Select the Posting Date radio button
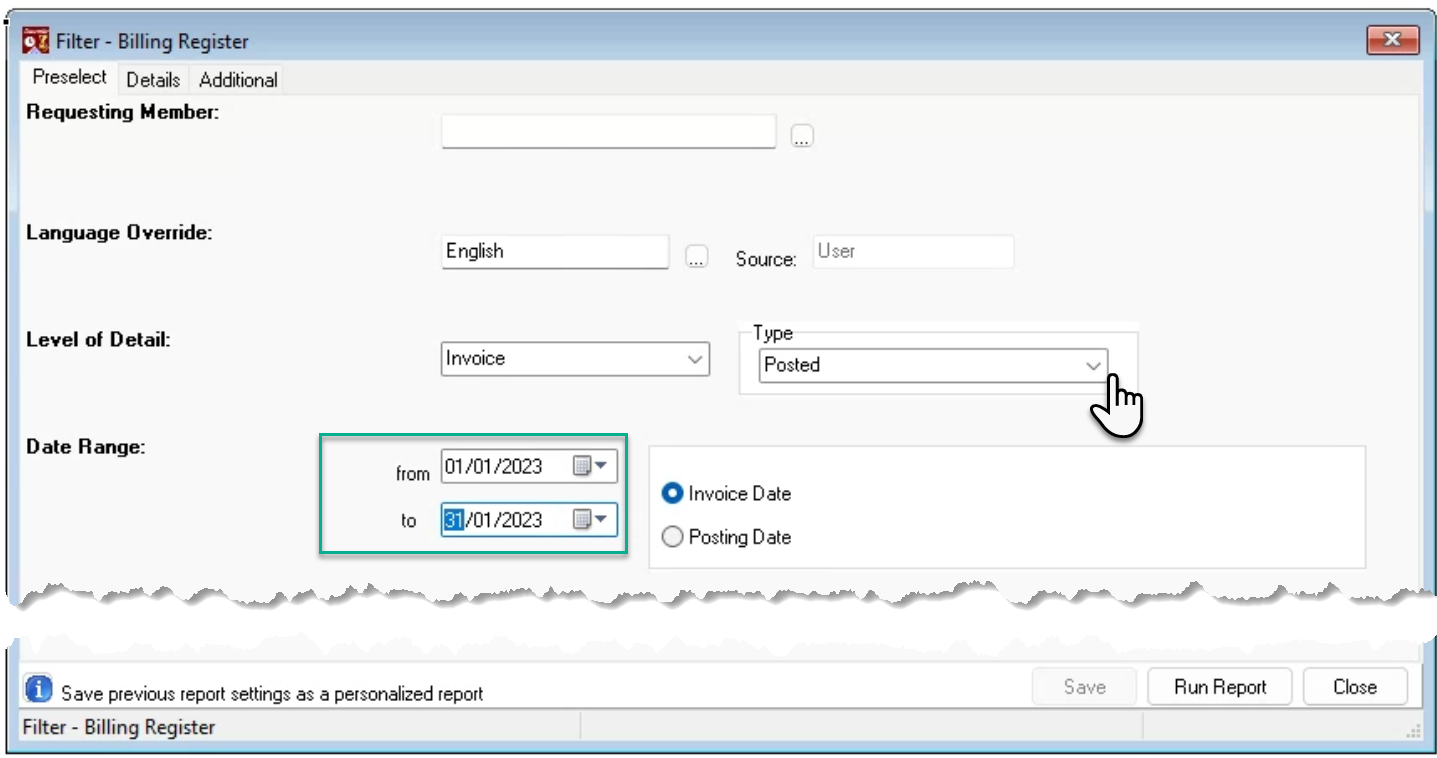This screenshot has width=1437, height=758. click(x=672, y=537)
